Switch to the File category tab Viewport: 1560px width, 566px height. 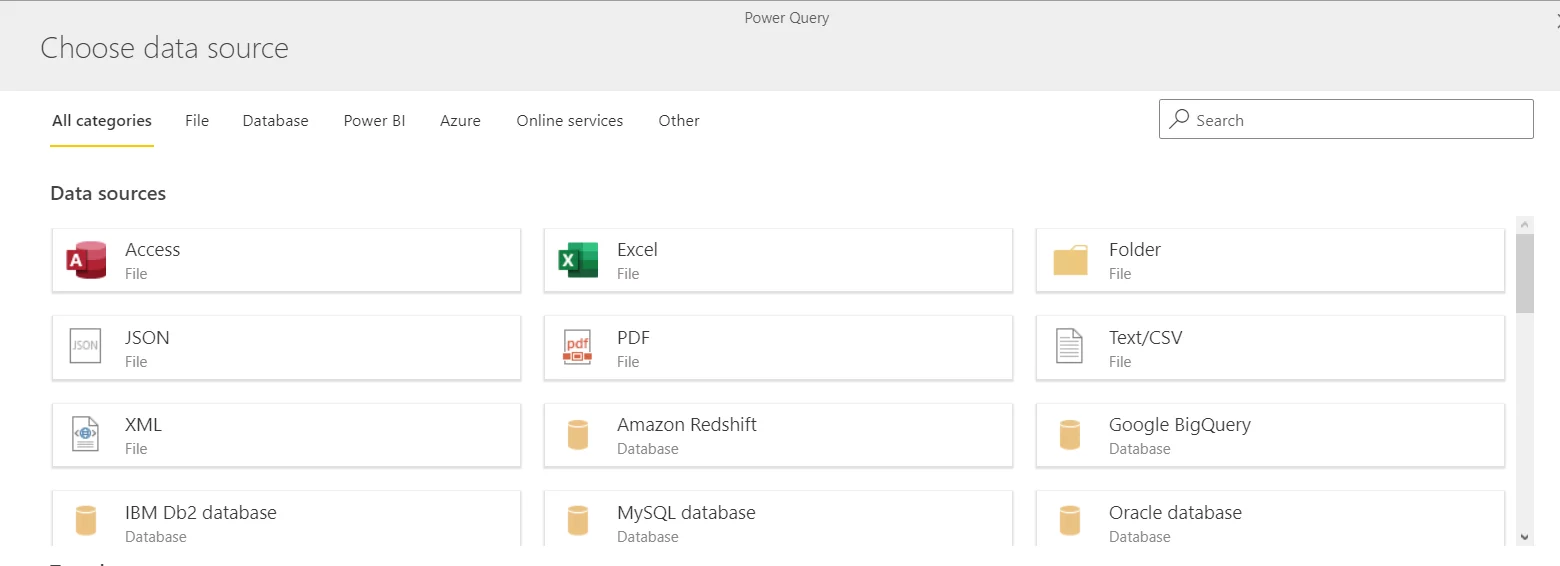point(197,121)
